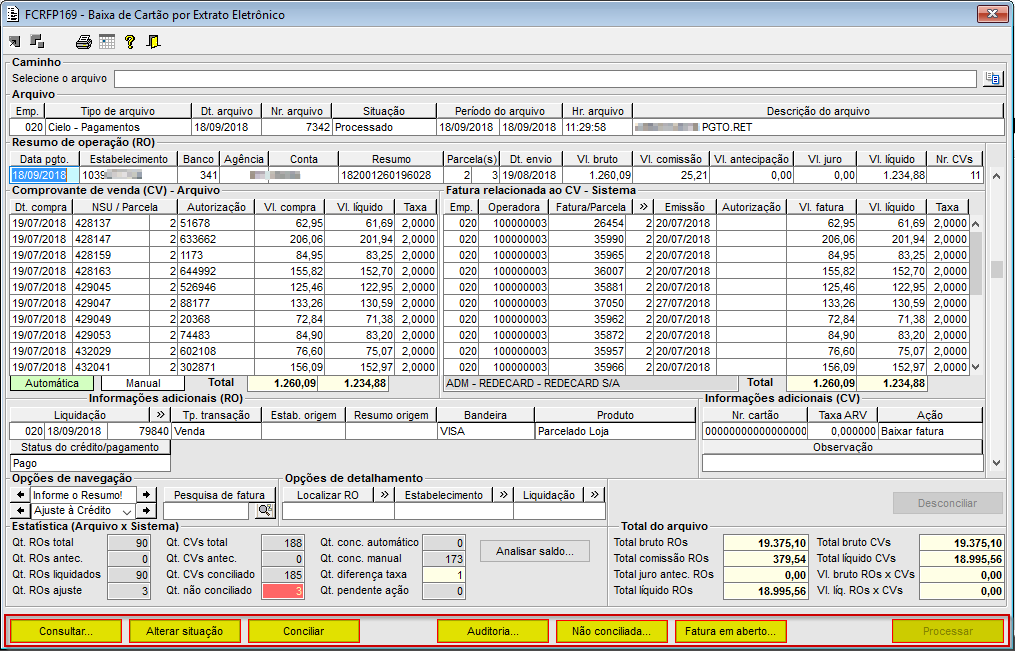Open the Ajuste à Crédito dropdown
This screenshot has width=1015, height=651.
pos(128,511)
